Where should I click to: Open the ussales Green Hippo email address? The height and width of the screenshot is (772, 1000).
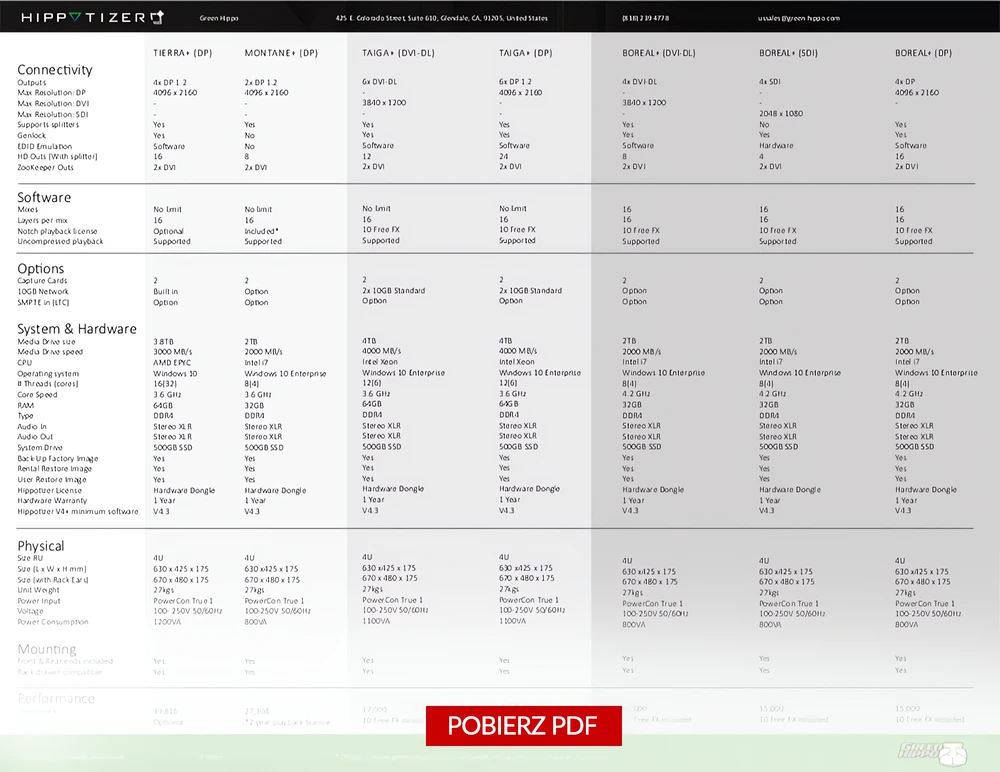(x=798, y=19)
